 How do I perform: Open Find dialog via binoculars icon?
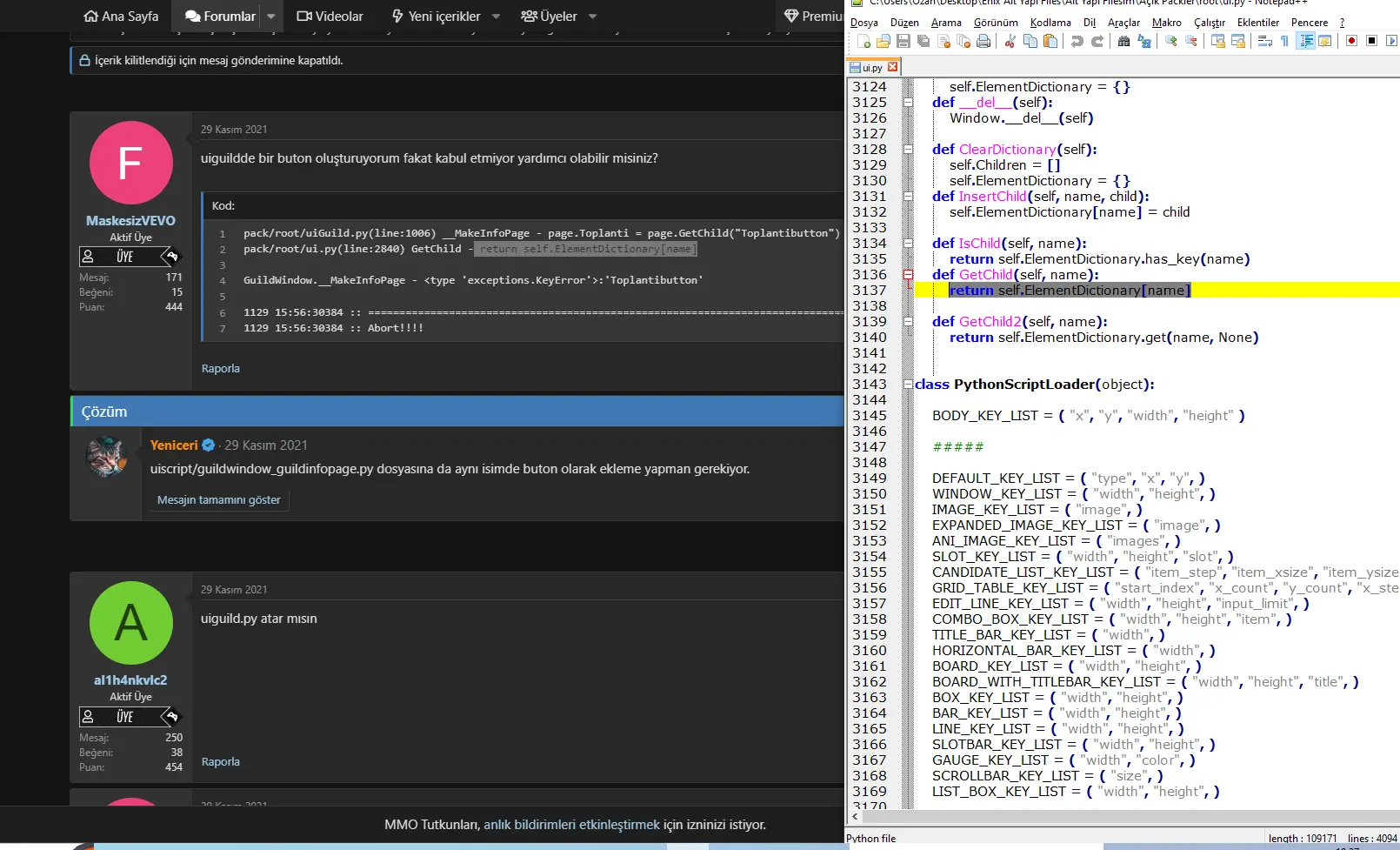click(1123, 41)
